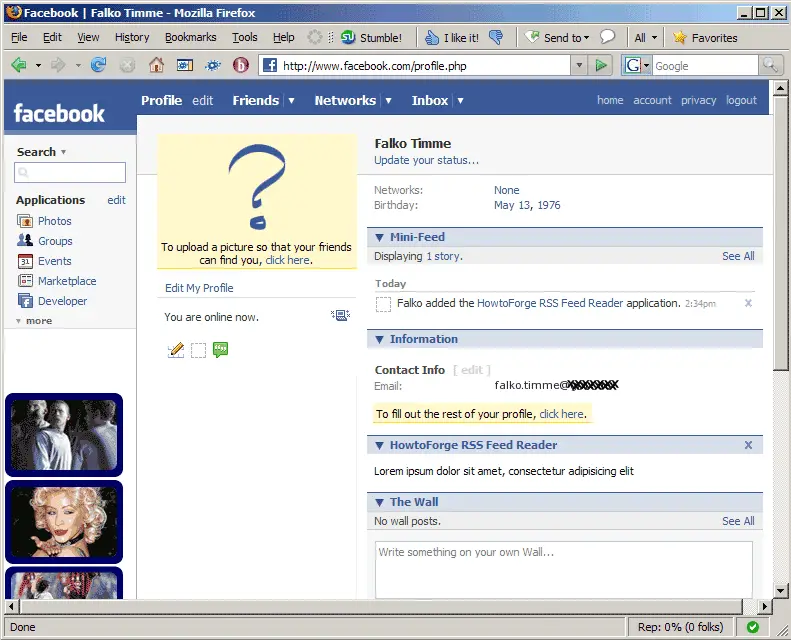This screenshot has height=640, width=791.
Task: Click the green security status checkmark icon
Action: [753, 627]
